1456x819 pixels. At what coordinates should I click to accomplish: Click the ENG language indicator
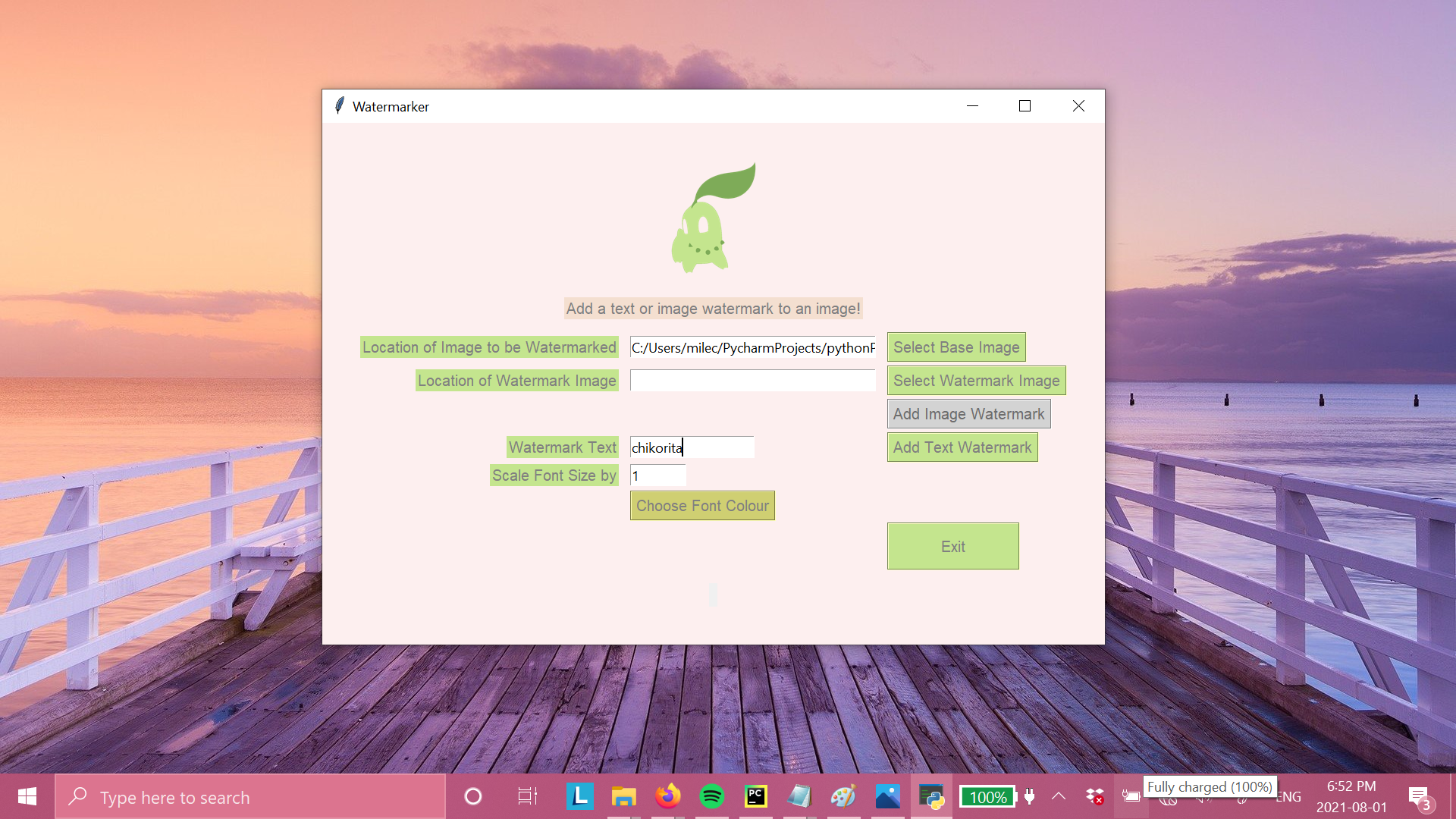pyautogui.click(x=1289, y=797)
